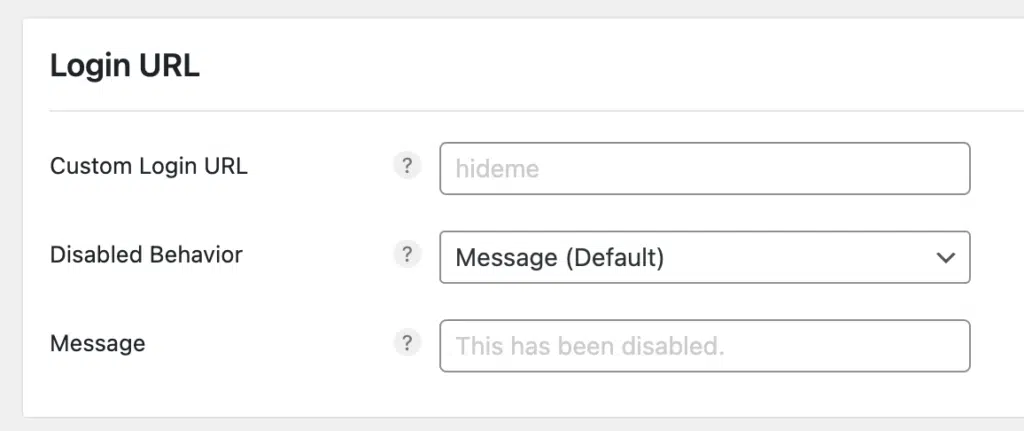
Task: Click the divider line under the Login URL heading
Action: coord(500,110)
